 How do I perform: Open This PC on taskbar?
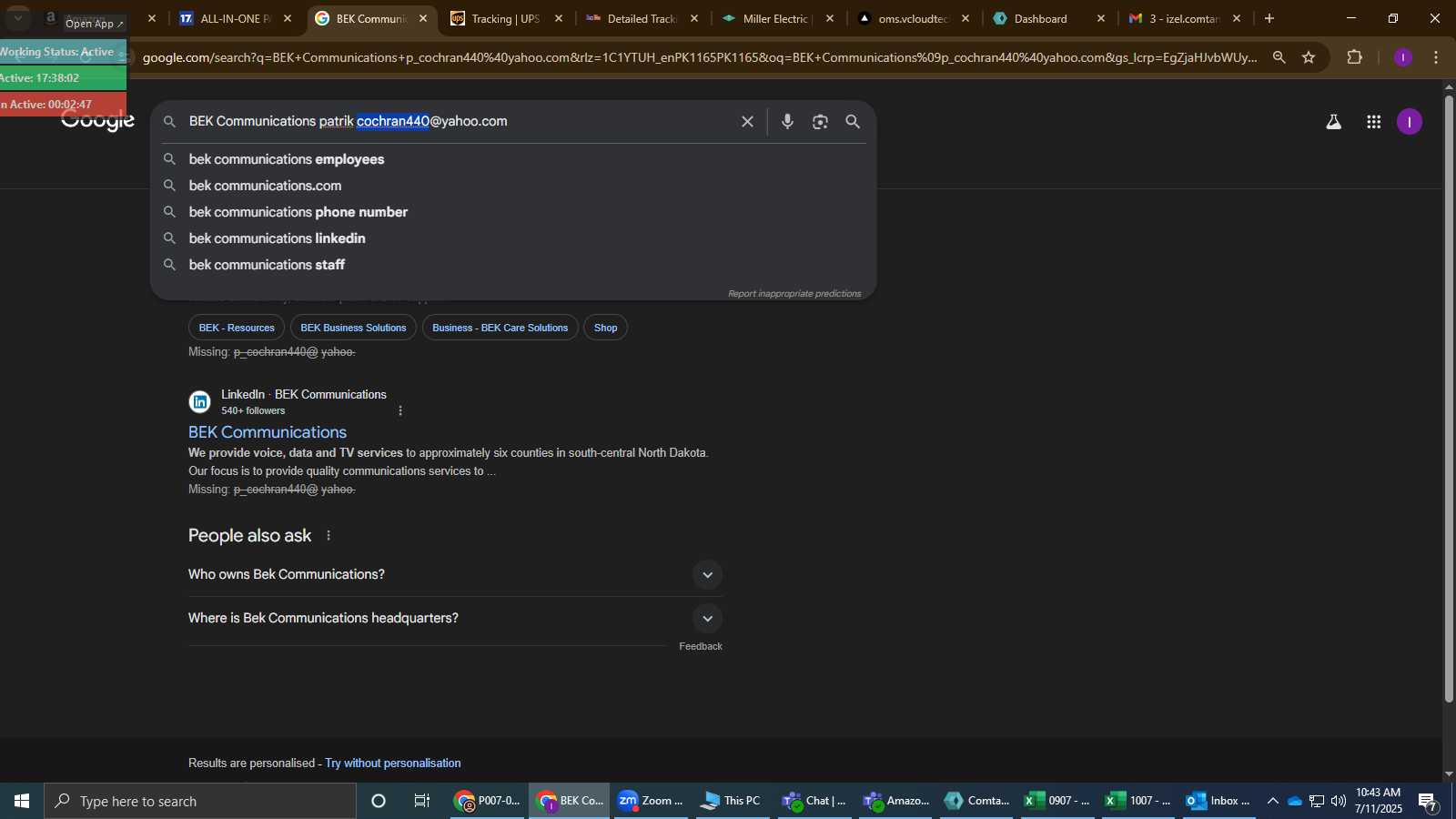731,801
